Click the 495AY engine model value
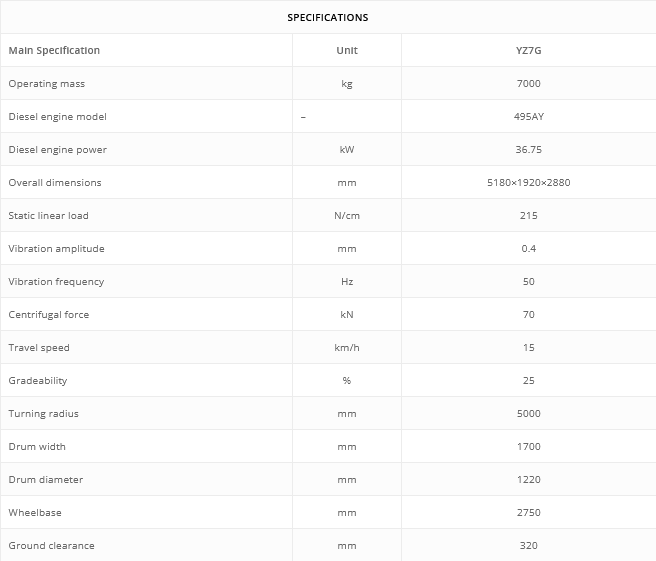The width and height of the screenshot is (656, 561). [x=528, y=117]
